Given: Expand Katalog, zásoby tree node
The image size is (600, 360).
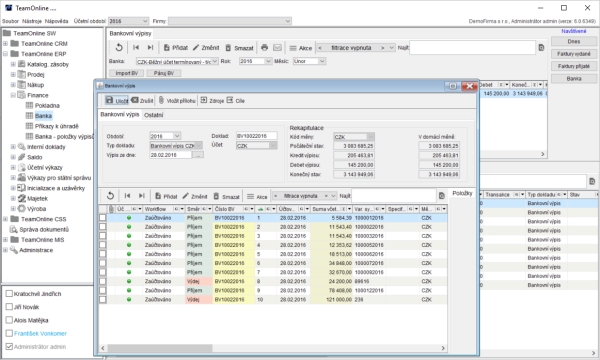Looking at the screenshot, I should tap(13, 64).
